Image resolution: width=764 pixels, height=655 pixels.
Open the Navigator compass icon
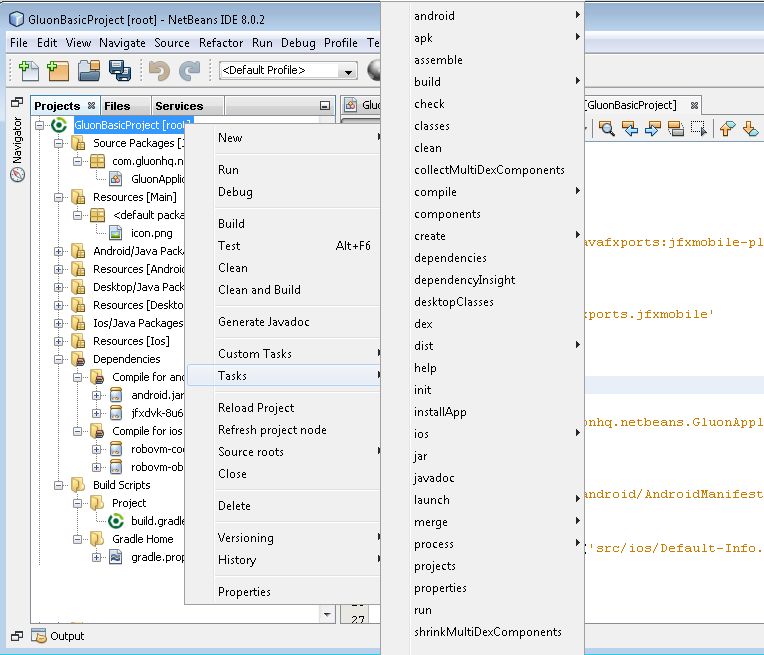click(x=17, y=174)
